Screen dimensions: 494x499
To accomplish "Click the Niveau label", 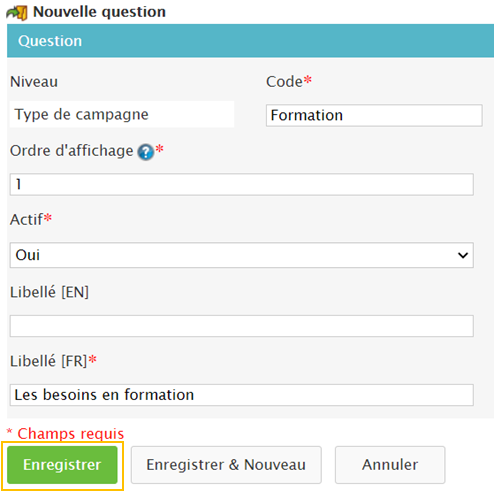I will (34, 82).
